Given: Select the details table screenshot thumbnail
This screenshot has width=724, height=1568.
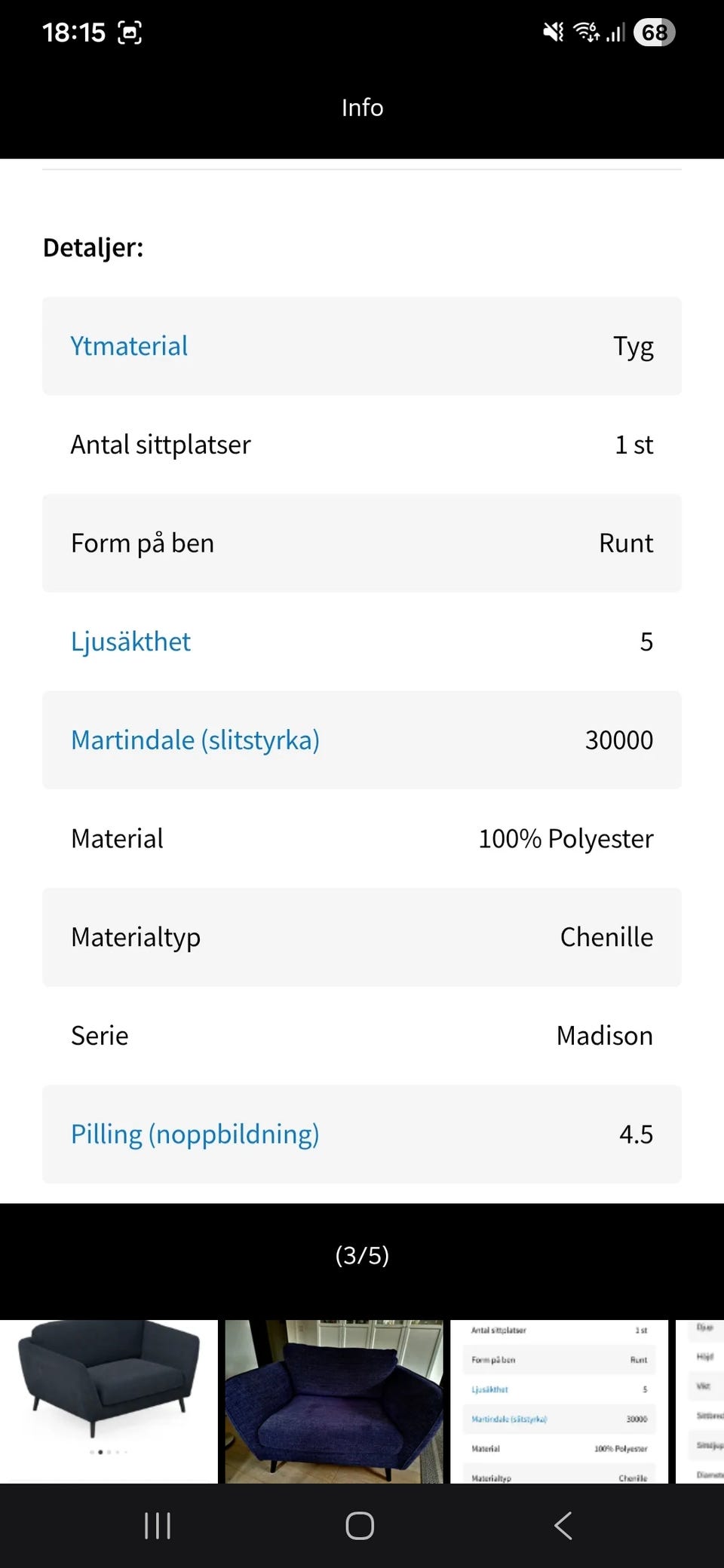Looking at the screenshot, I should (559, 1401).
